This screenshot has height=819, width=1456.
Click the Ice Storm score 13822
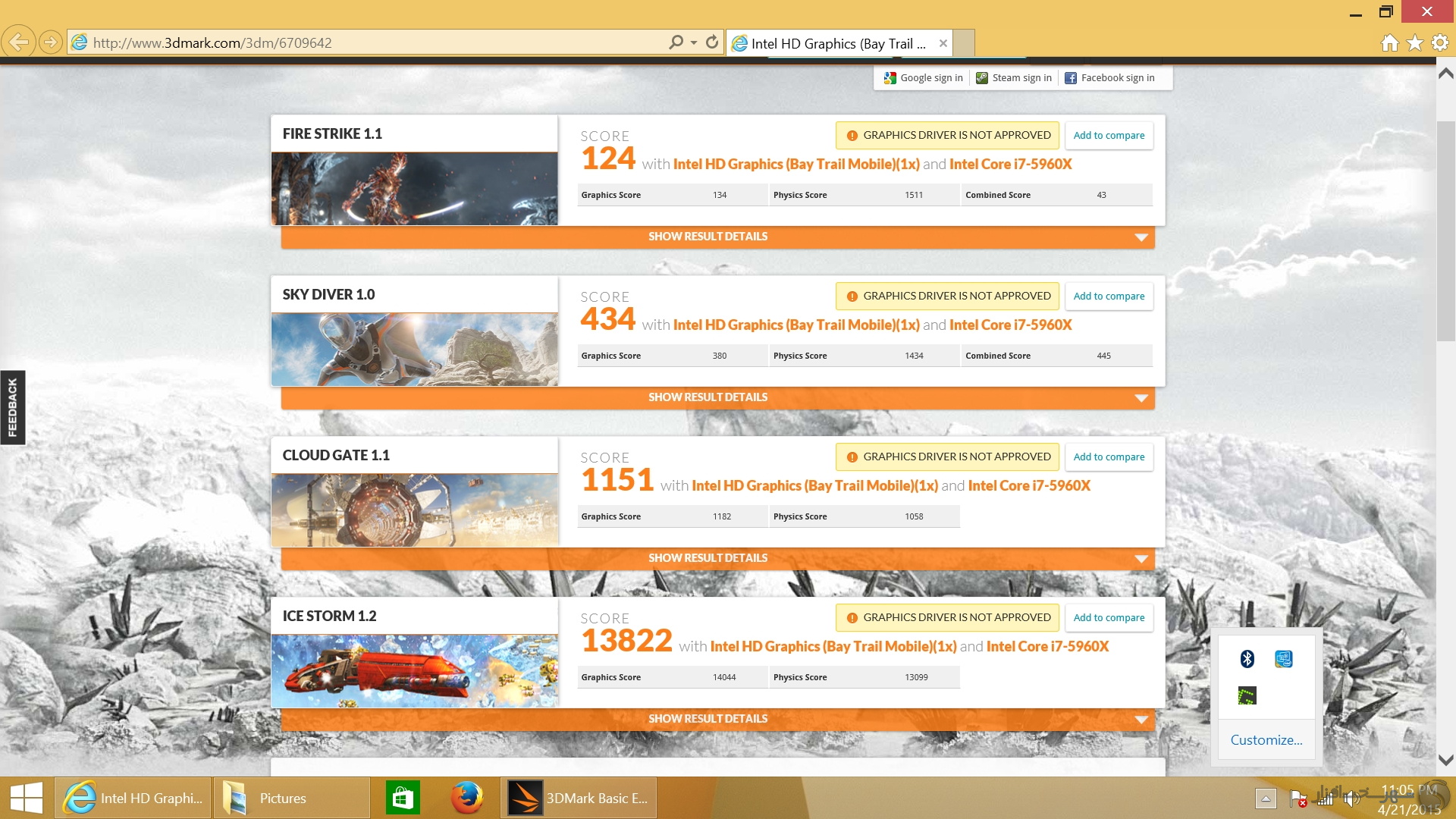point(627,641)
